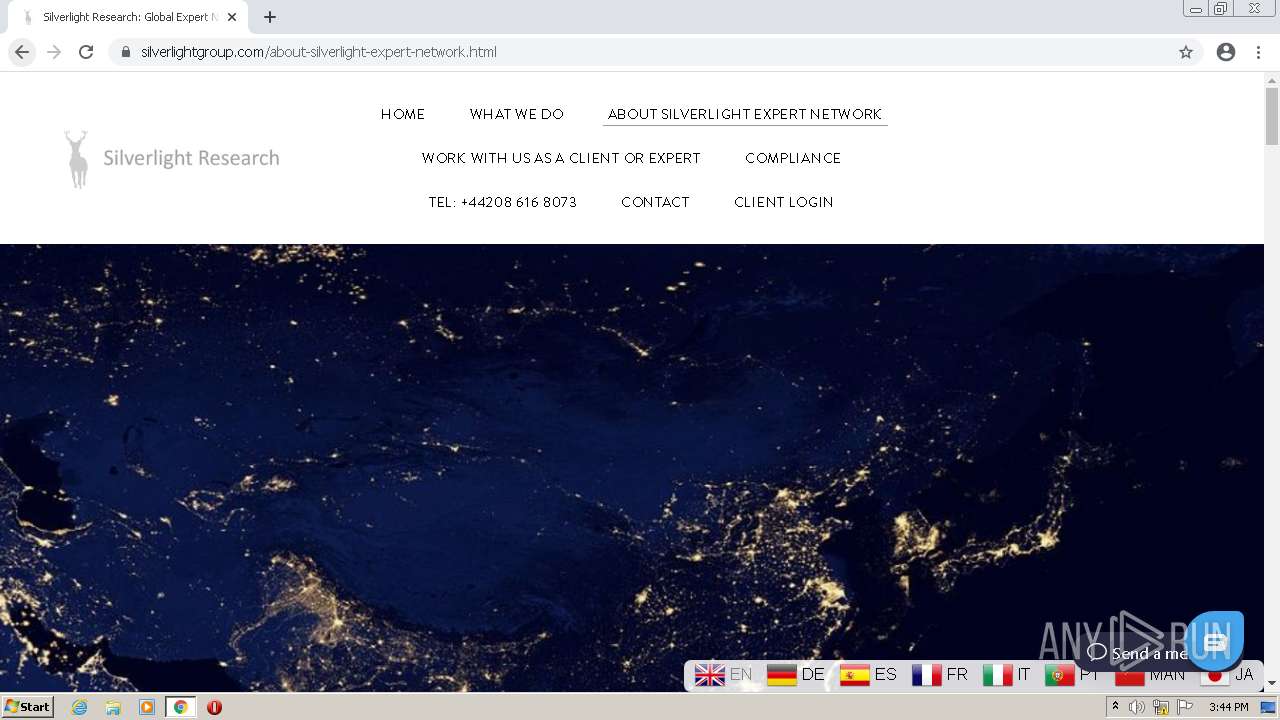Switch language to Spanish via ES flag
Screen dimensions: 1280x720
click(868, 675)
